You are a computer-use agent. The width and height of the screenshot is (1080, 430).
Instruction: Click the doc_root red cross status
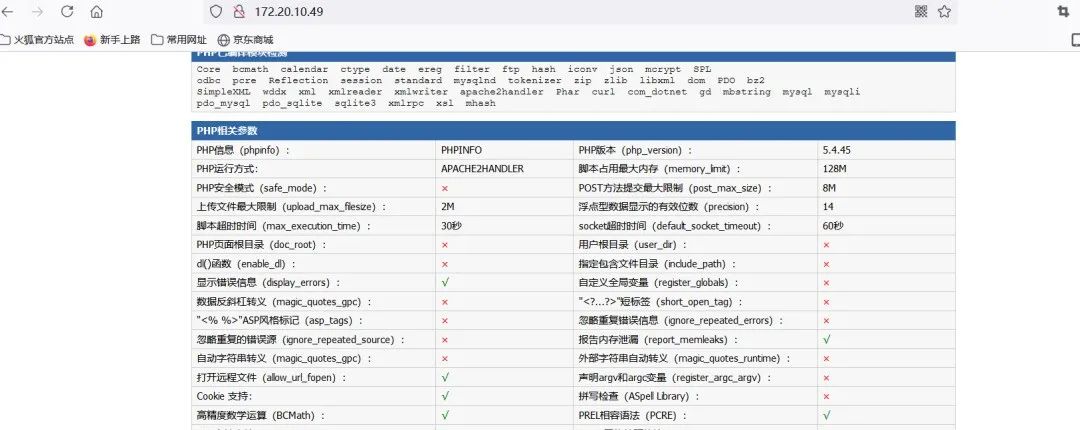coord(445,245)
